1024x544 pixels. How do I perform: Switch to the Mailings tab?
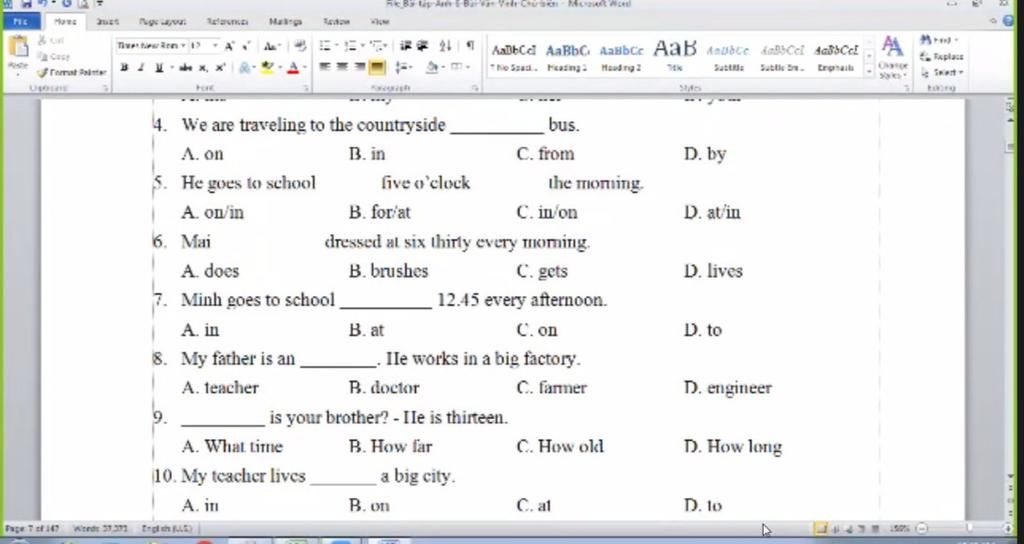(x=285, y=22)
